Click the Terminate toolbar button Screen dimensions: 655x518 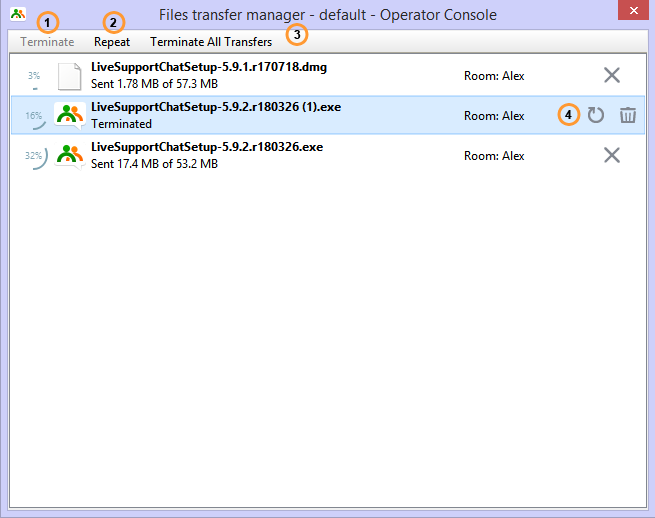coord(47,42)
